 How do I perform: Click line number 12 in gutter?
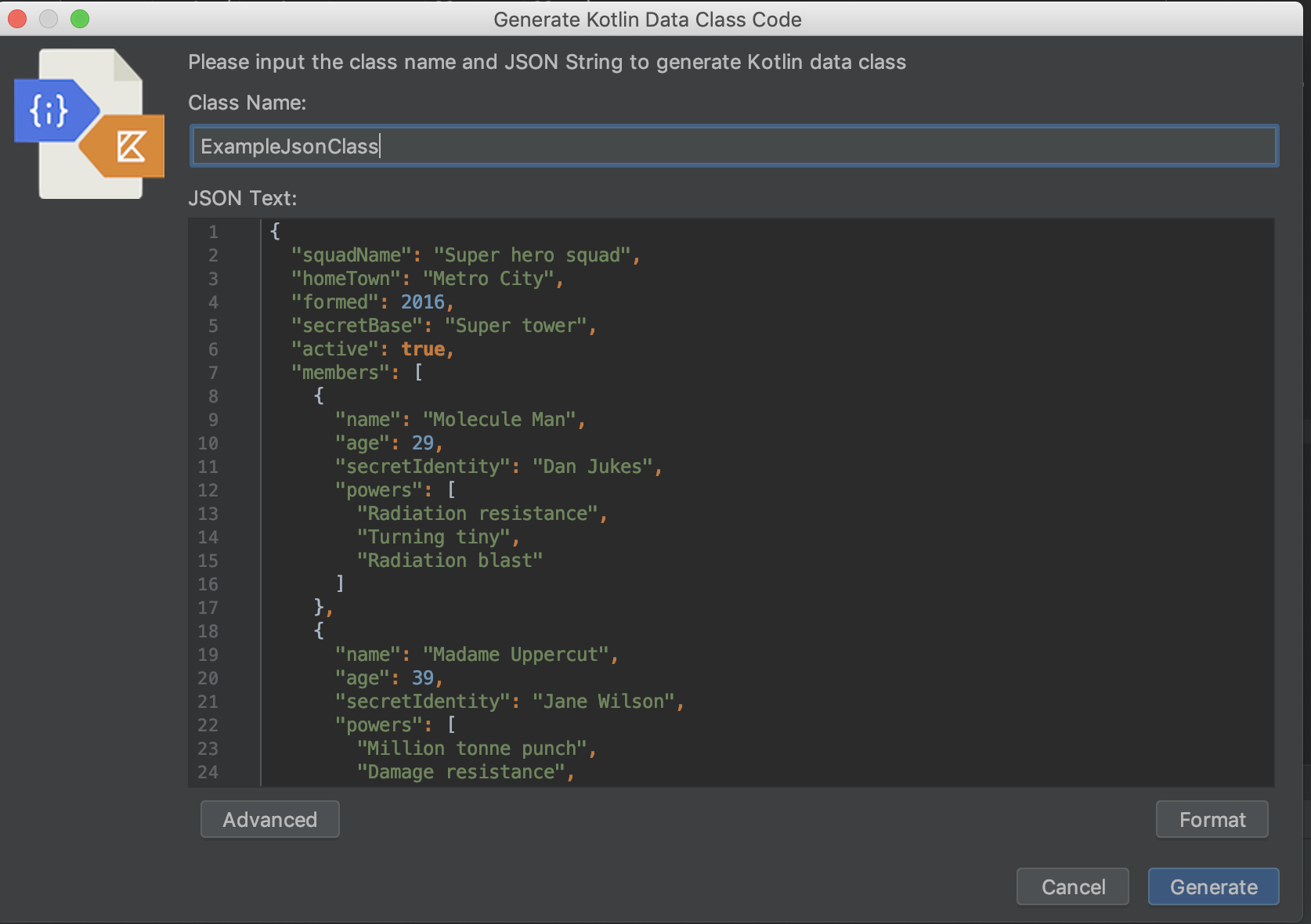pos(208,490)
